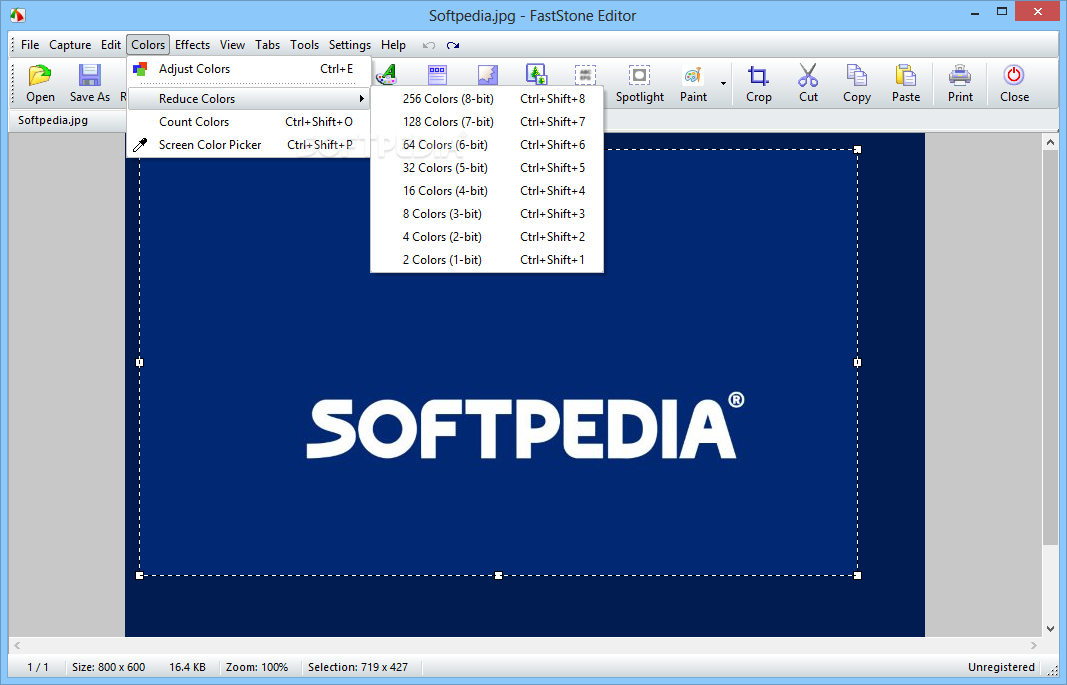Viewport: 1067px width, 685px height.
Task: Select 8 Colors (3-bit)
Action: point(487,214)
